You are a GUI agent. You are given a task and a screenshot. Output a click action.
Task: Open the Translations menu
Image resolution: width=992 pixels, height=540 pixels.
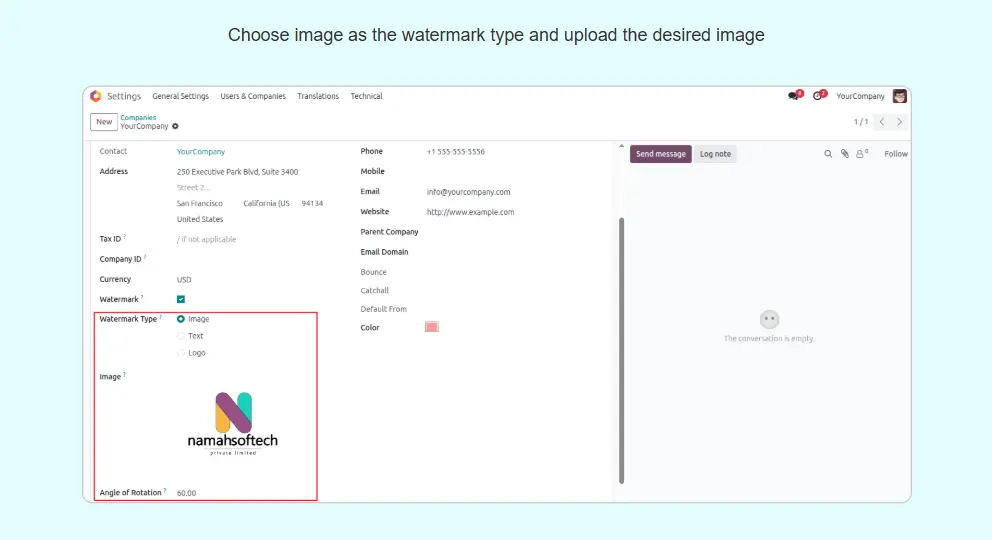318,96
